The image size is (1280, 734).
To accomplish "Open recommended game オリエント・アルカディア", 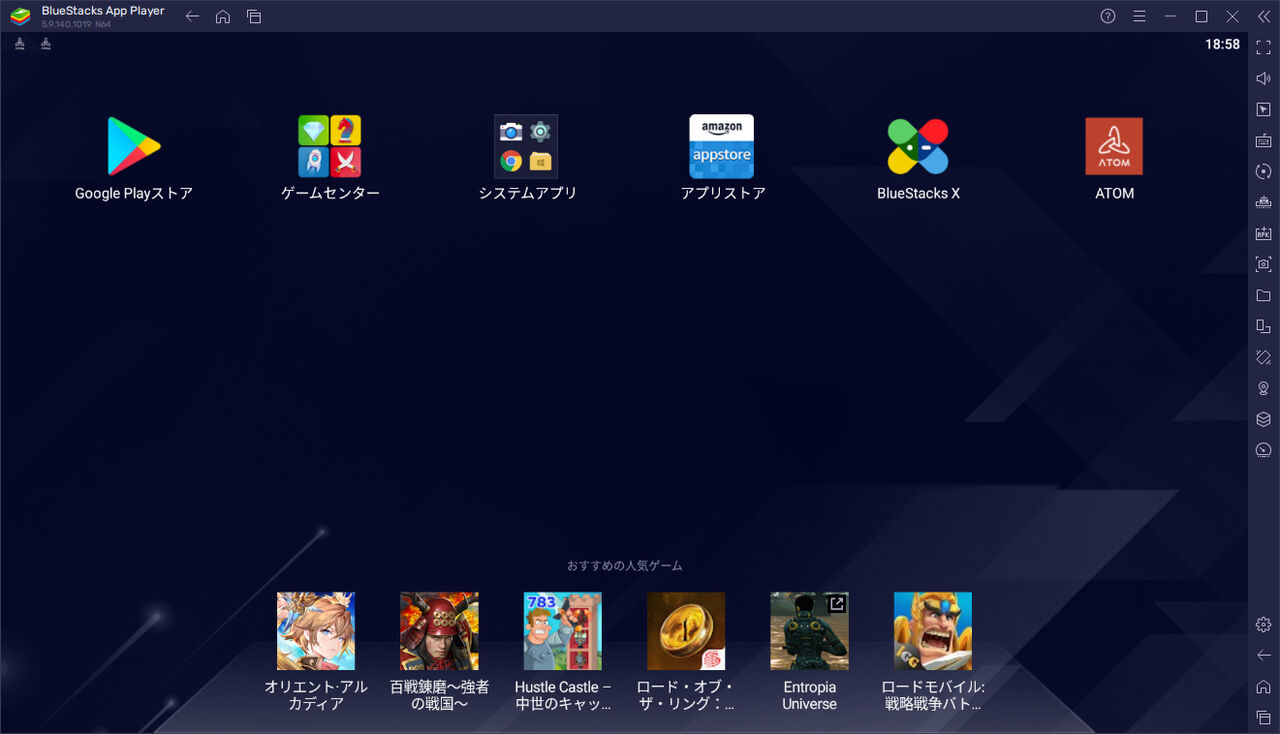I will pyautogui.click(x=316, y=631).
